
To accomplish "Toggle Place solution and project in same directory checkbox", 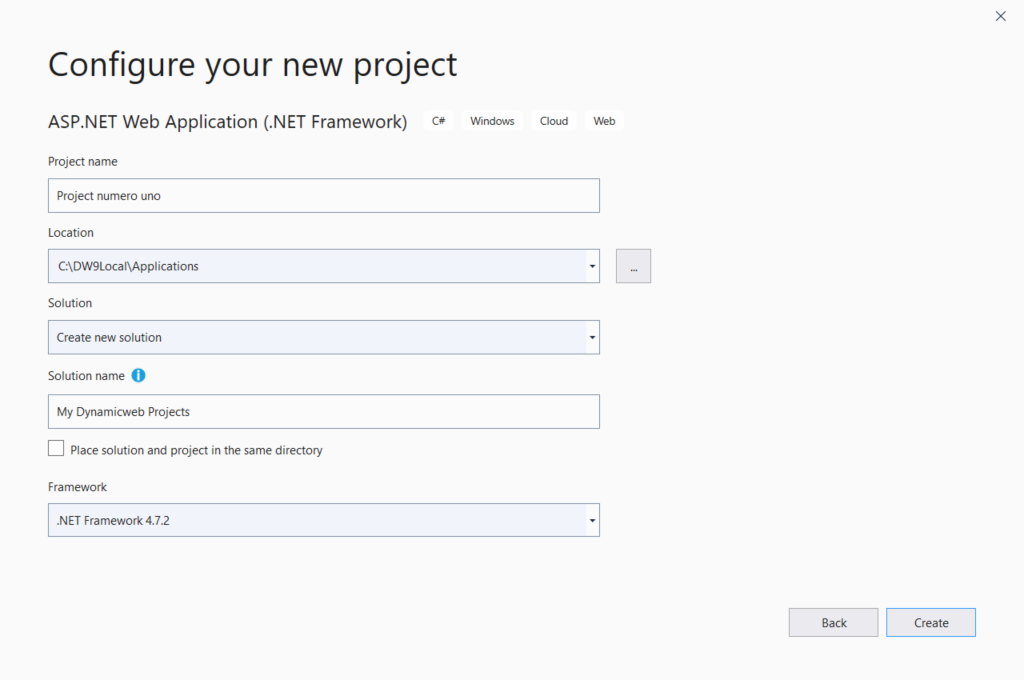I will (x=56, y=449).
